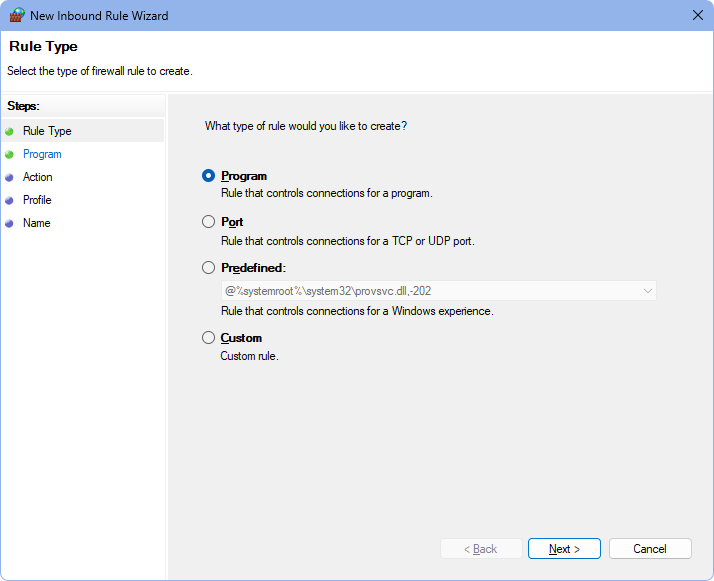Go to the Rule Type step
The height and width of the screenshot is (581, 714).
click(47, 131)
